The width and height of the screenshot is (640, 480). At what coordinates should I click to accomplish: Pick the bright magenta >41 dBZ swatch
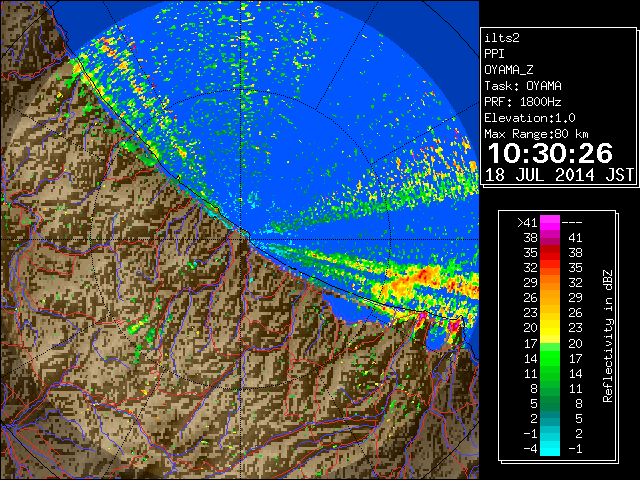coord(550,223)
